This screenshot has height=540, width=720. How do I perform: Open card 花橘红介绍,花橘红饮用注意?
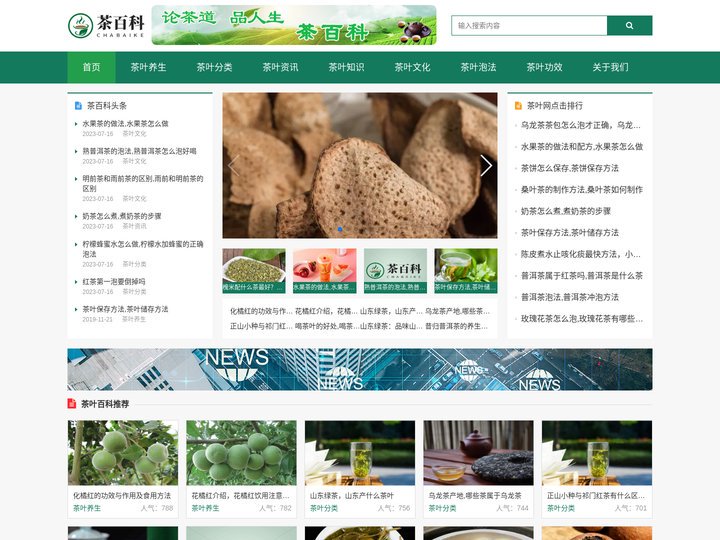(241, 467)
